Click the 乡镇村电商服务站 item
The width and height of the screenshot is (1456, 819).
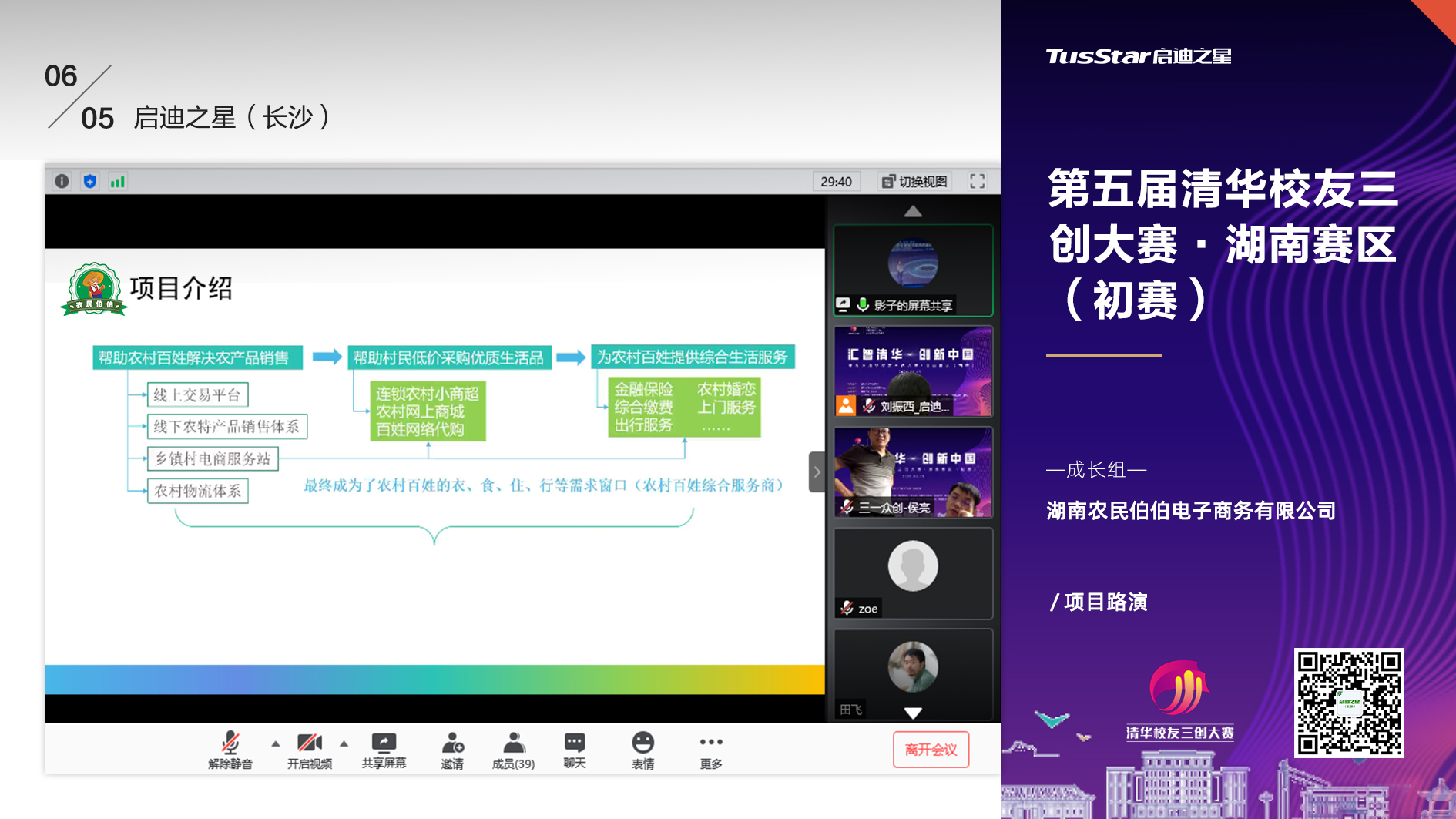tap(213, 458)
